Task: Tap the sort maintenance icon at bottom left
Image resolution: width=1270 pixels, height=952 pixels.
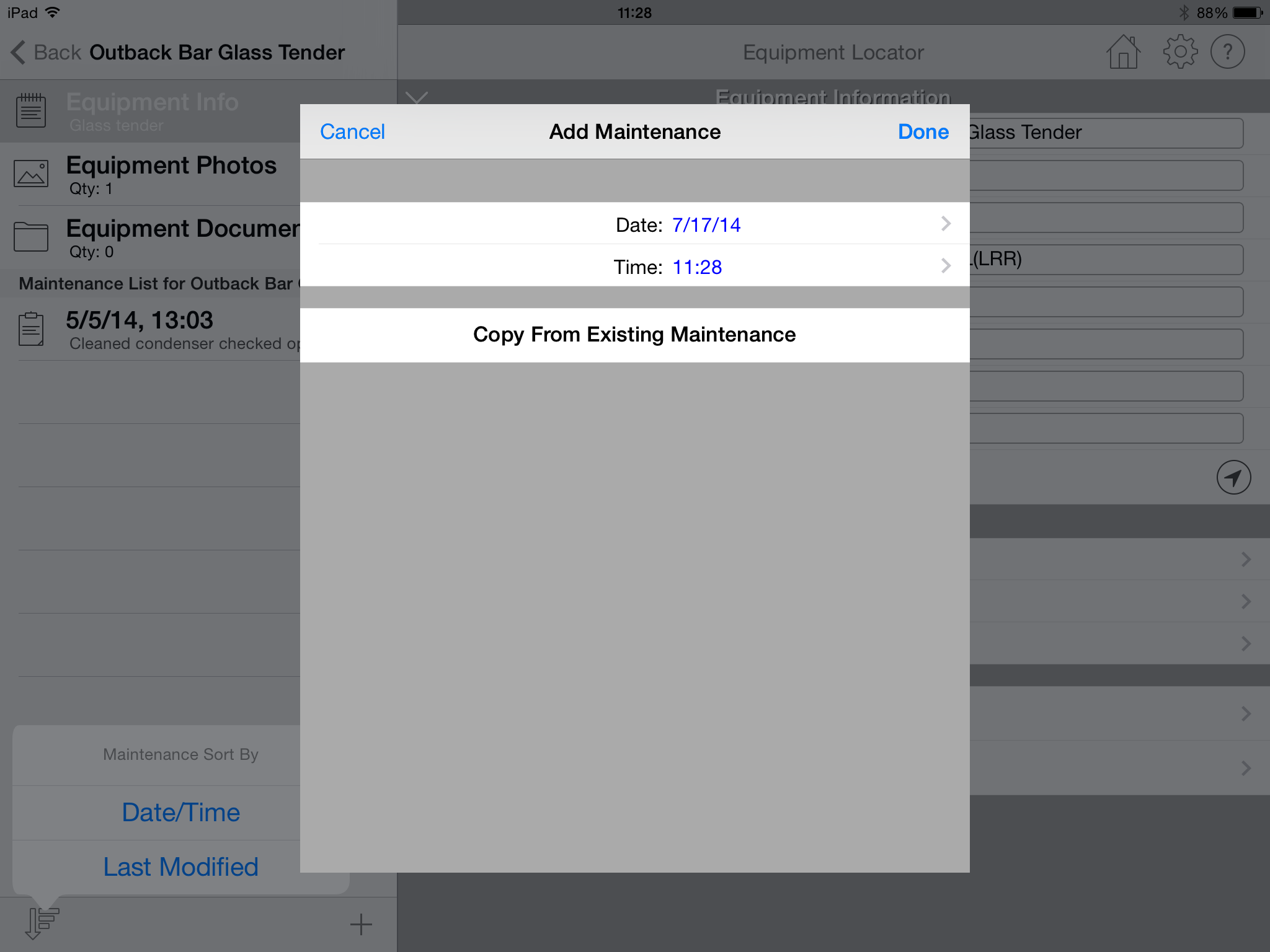Action: 42,923
